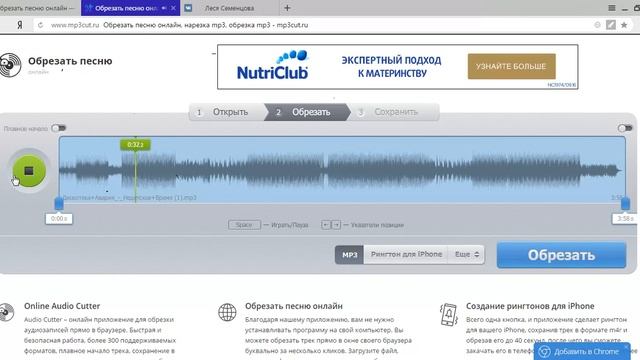The height and width of the screenshot is (360, 640).
Task: Toggle the fade-out switch above the waveform end
Action: point(625,128)
